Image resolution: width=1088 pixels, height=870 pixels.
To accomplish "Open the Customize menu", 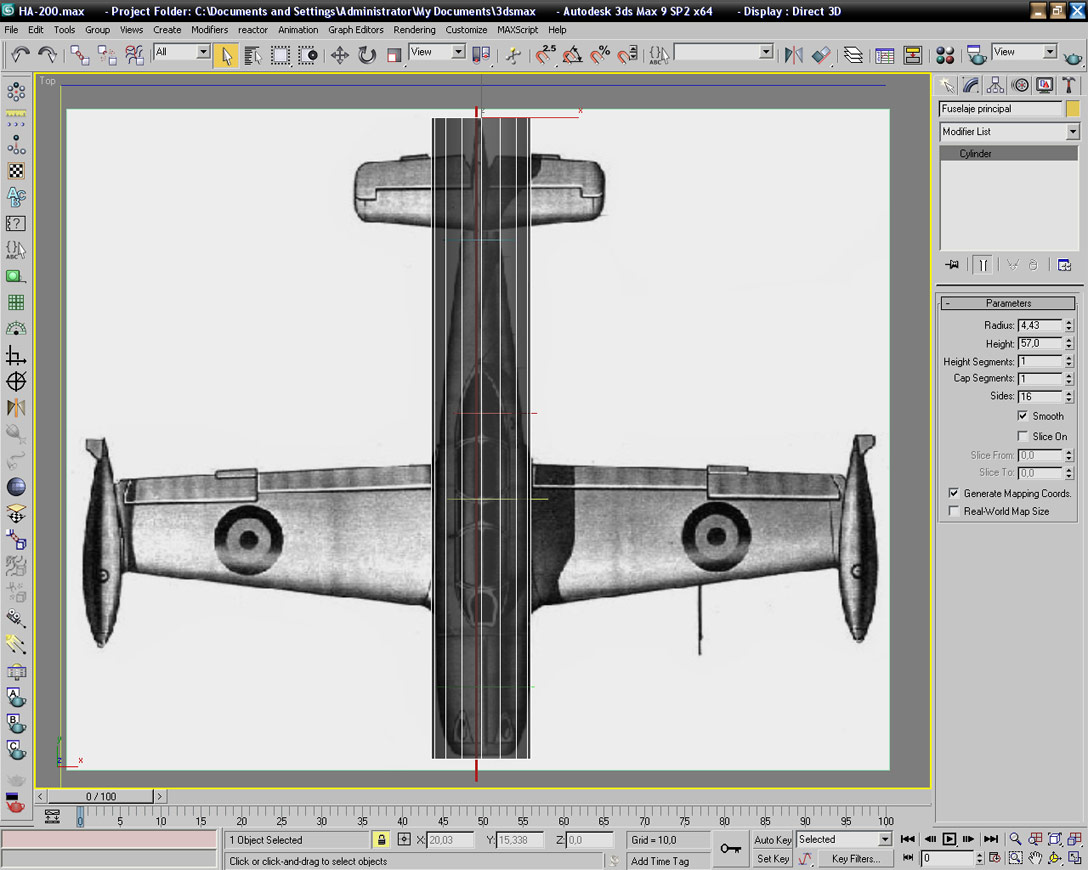I will pos(466,30).
